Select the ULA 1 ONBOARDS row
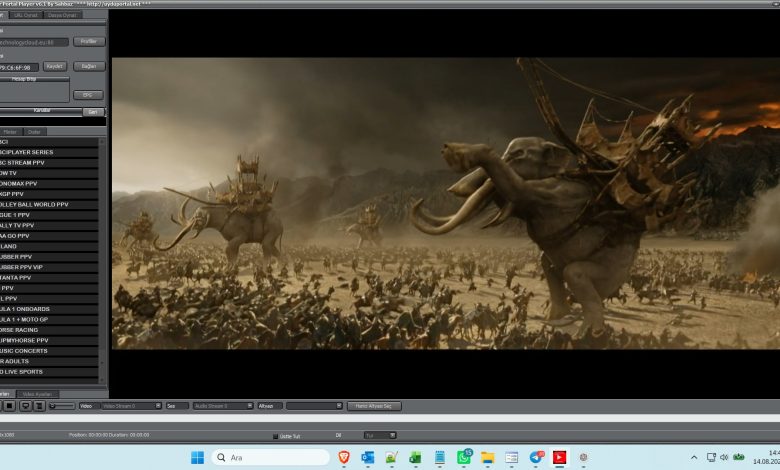Screen dimensions: 780x470 49,309
